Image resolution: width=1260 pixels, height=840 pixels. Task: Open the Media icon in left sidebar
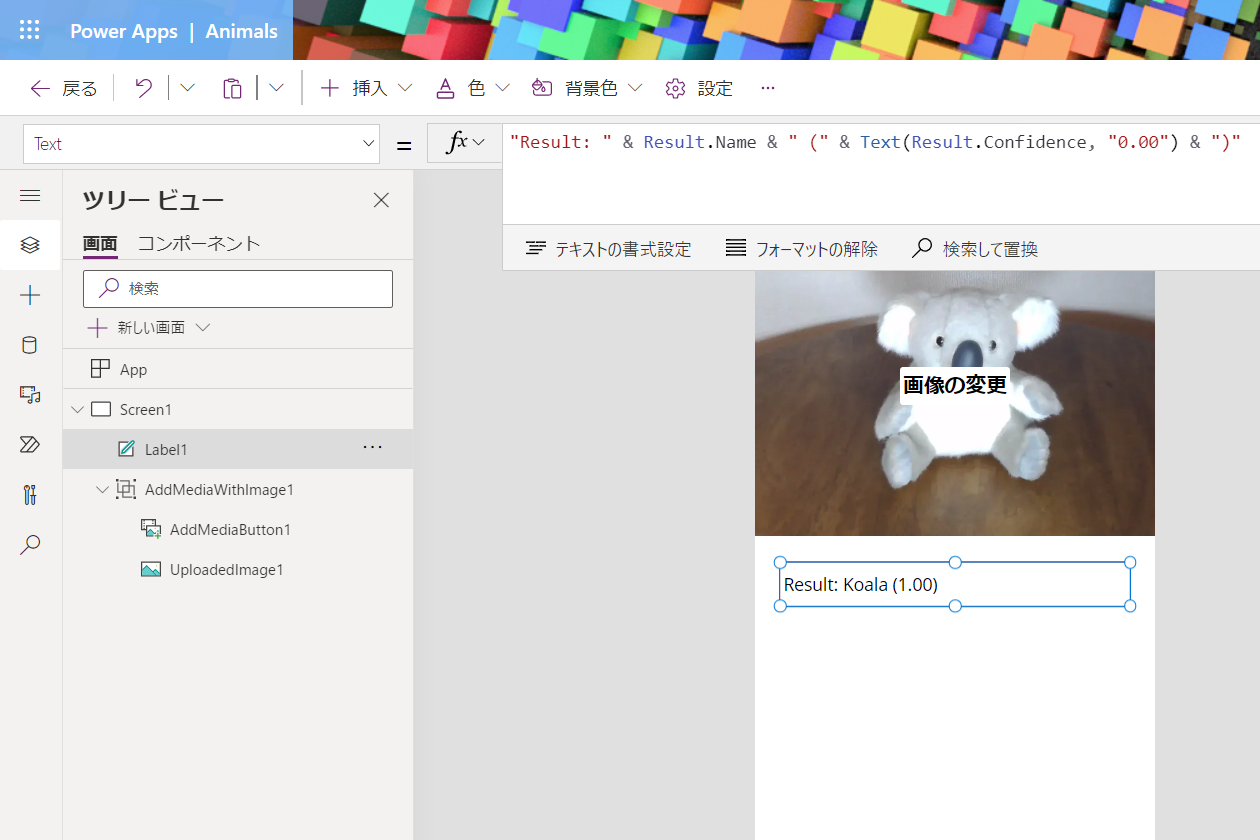[x=30, y=395]
